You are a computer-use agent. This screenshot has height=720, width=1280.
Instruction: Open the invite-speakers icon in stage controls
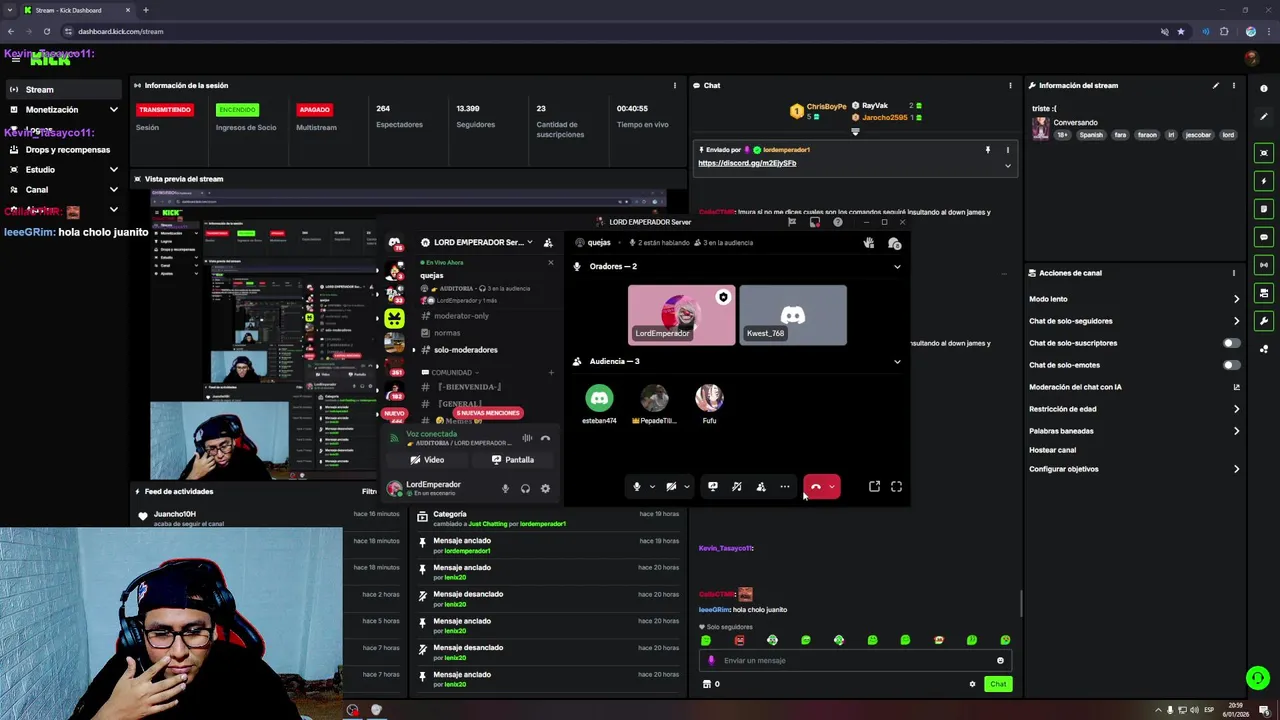(761, 487)
